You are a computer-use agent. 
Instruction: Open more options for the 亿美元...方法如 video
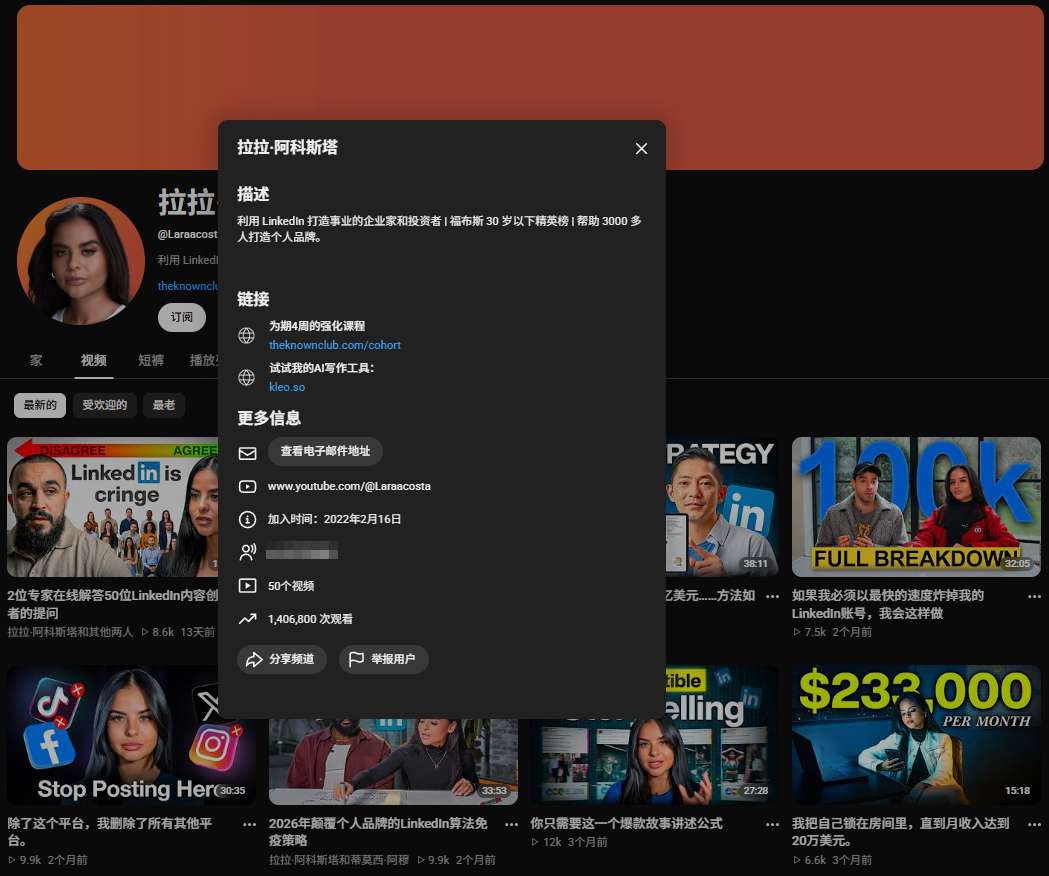point(773,596)
